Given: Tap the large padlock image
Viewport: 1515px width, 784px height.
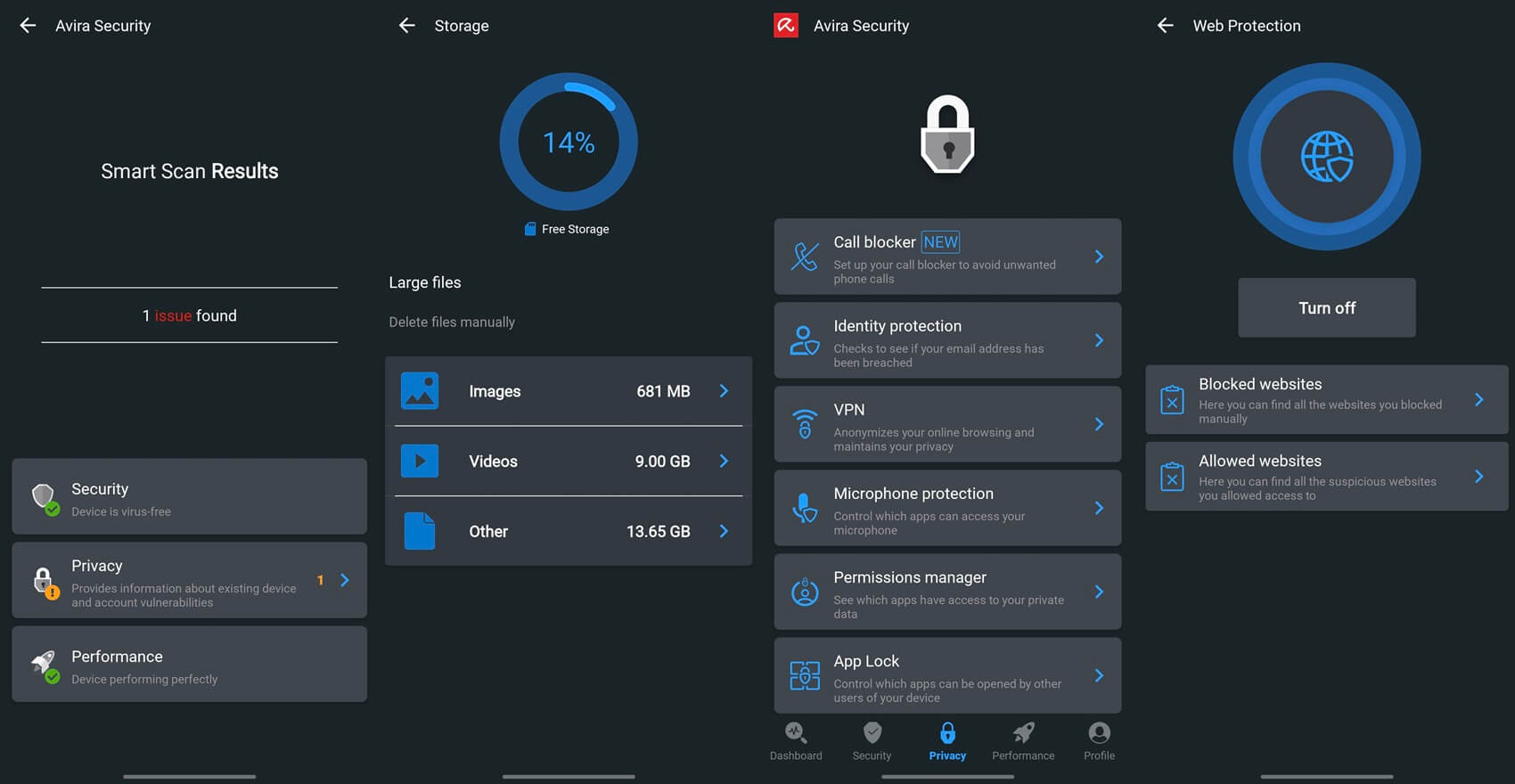Looking at the screenshot, I should tap(947, 134).
